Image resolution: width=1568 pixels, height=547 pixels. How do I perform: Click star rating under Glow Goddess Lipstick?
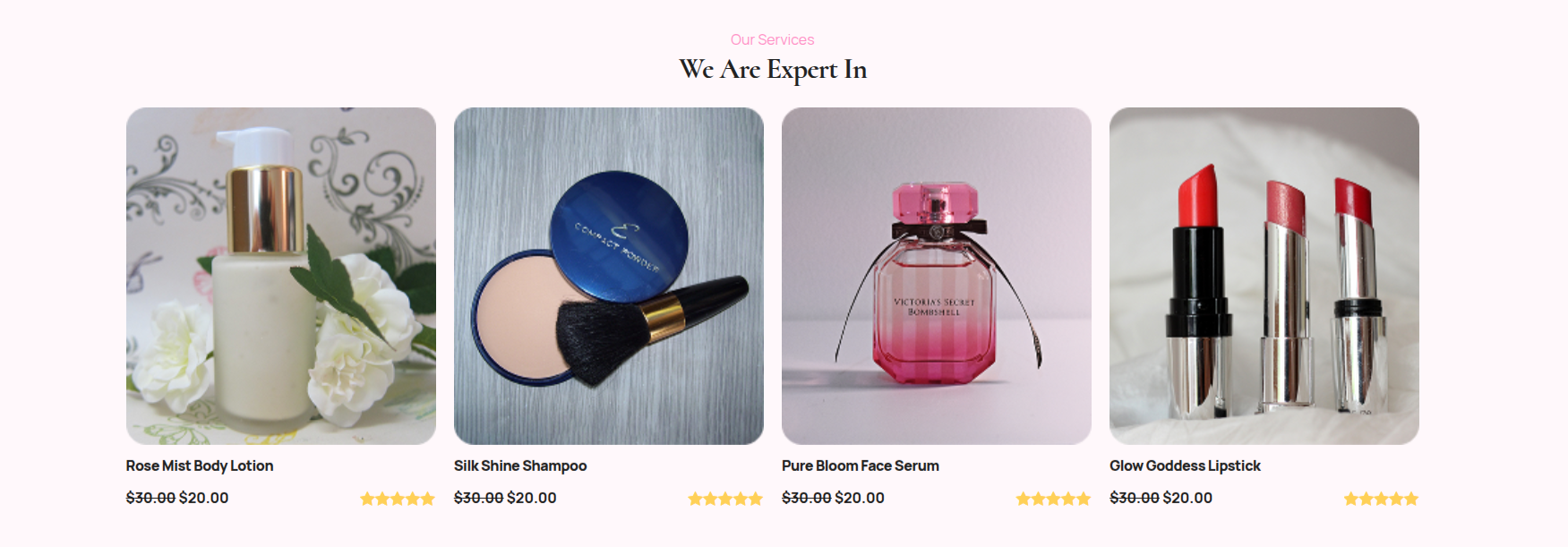1381,499
